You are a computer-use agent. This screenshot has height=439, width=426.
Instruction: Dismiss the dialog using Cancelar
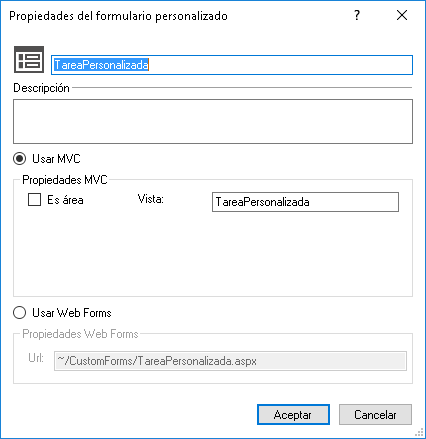(x=375, y=415)
